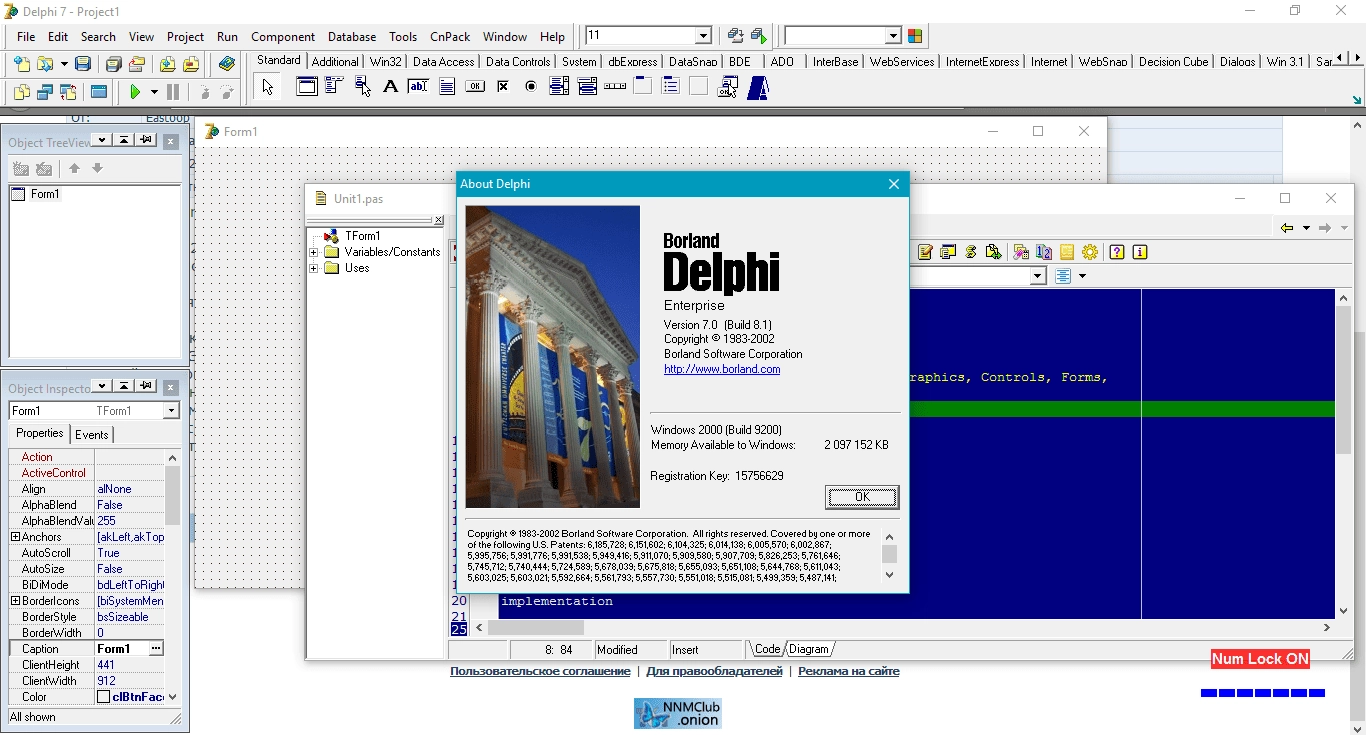This screenshot has width=1366, height=735.
Task: Click the Save All toolbar icon
Action: coord(114,64)
